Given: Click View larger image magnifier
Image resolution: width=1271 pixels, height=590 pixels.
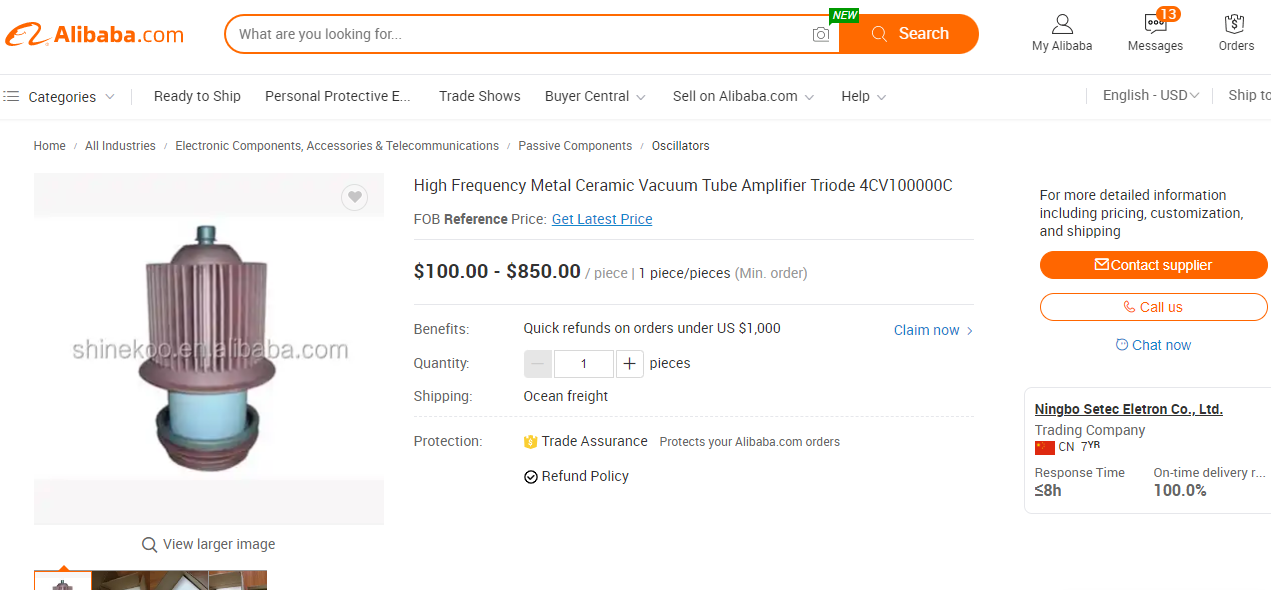Looking at the screenshot, I should point(150,545).
